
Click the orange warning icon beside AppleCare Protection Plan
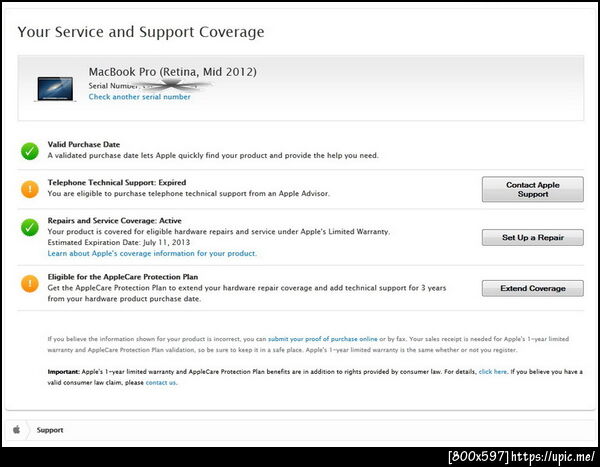point(30,284)
